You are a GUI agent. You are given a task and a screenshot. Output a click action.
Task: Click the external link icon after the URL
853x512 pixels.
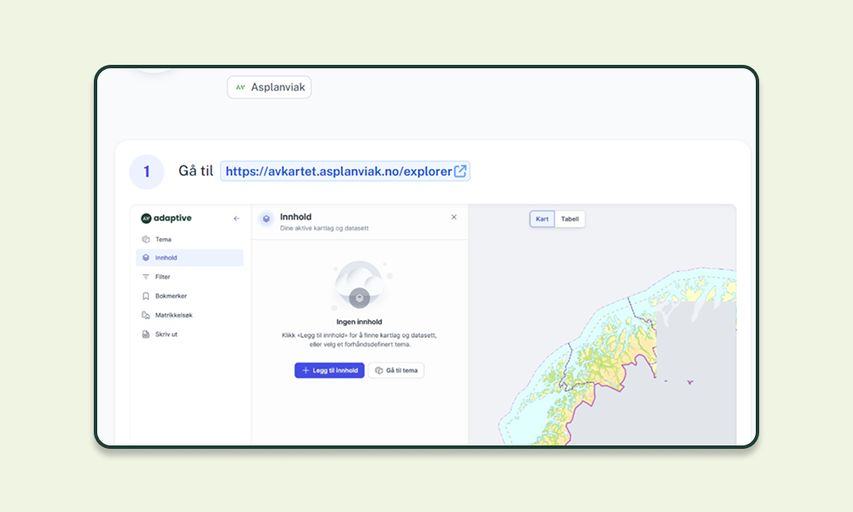click(x=460, y=171)
